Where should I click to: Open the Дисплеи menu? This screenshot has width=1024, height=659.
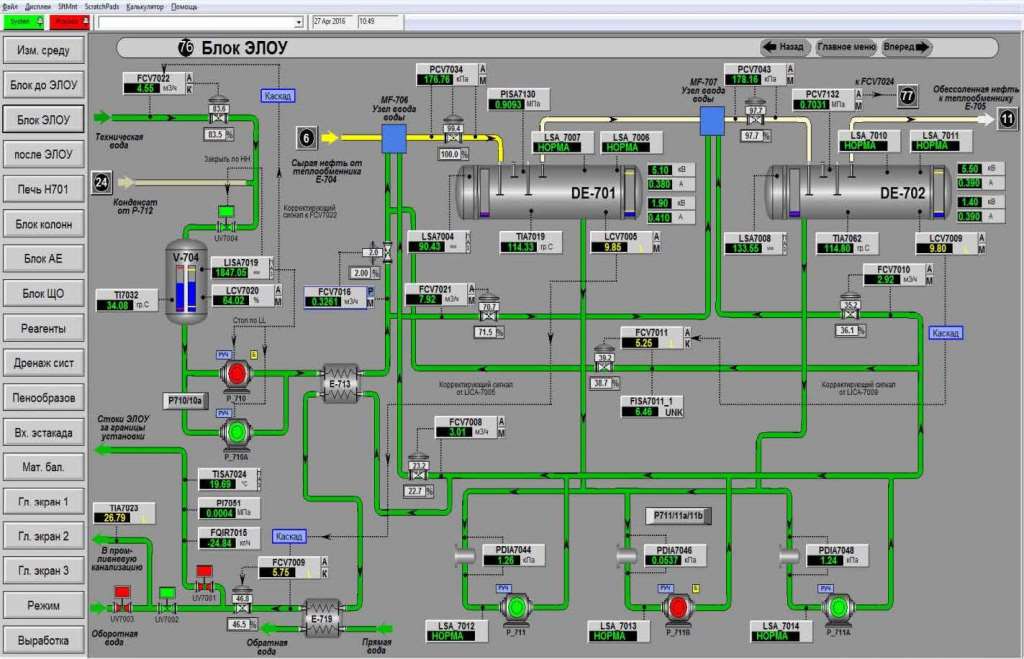pyautogui.click(x=37, y=7)
